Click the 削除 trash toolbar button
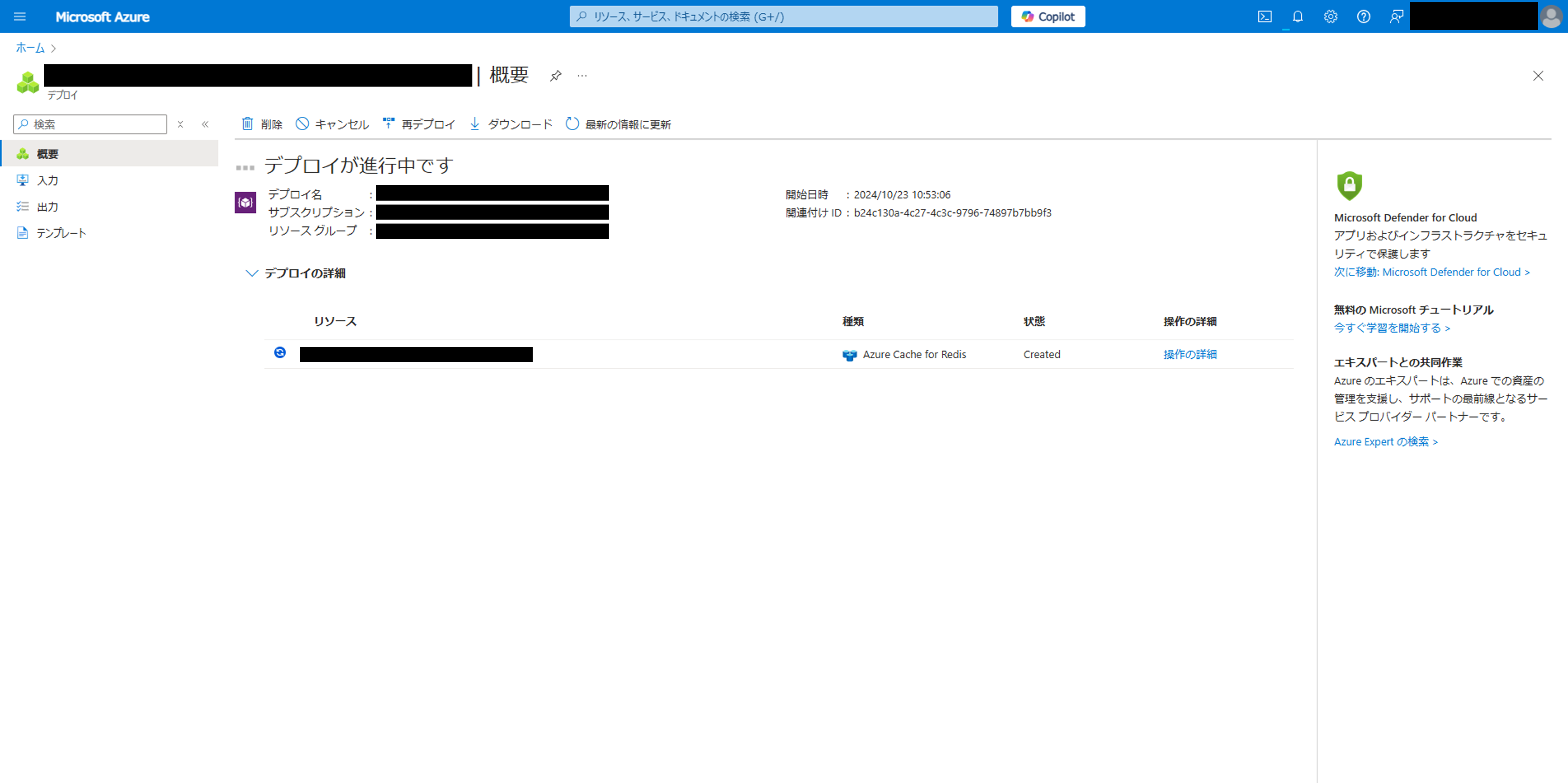This screenshot has width=1568, height=783. point(262,124)
